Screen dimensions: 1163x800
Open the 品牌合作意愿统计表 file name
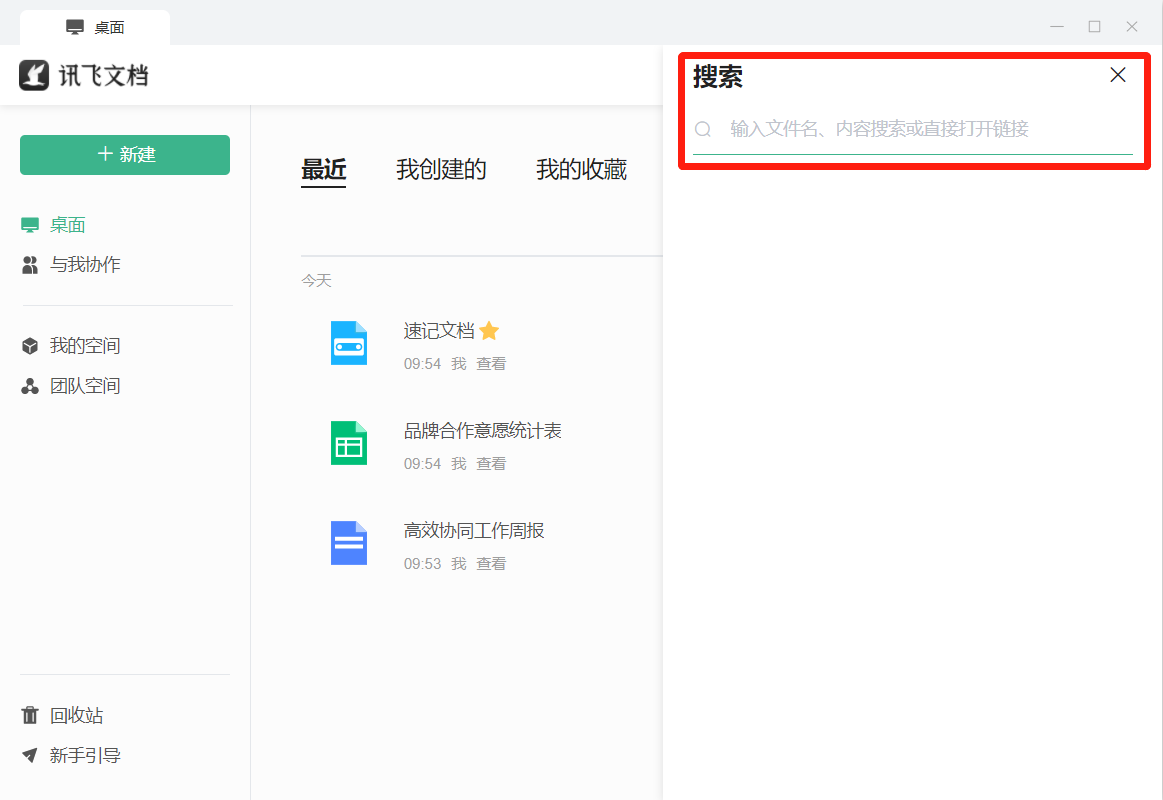pyautogui.click(x=482, y=431)
